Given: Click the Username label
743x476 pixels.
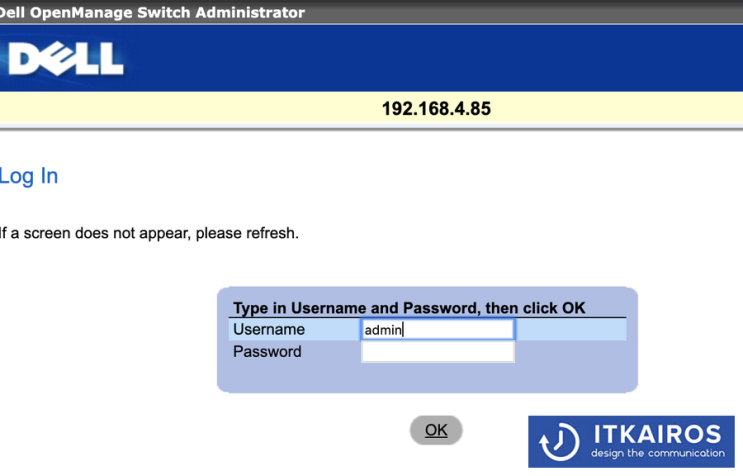Looking at the screenshot, I should coord(269,330).
